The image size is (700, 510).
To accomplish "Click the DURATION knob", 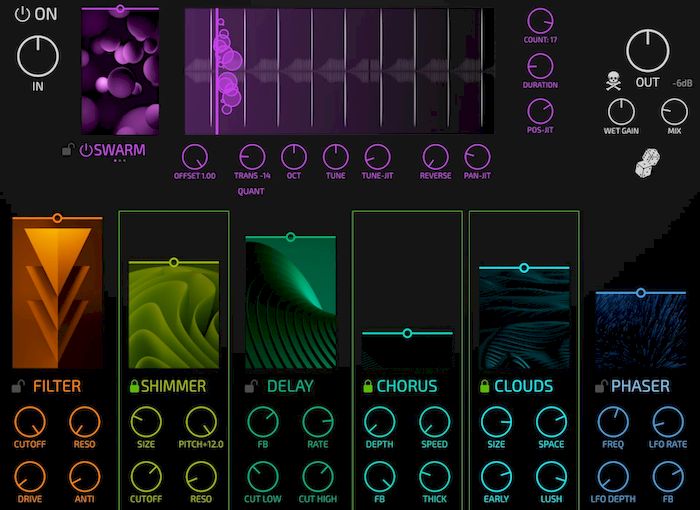I will (x=540, y=66).
